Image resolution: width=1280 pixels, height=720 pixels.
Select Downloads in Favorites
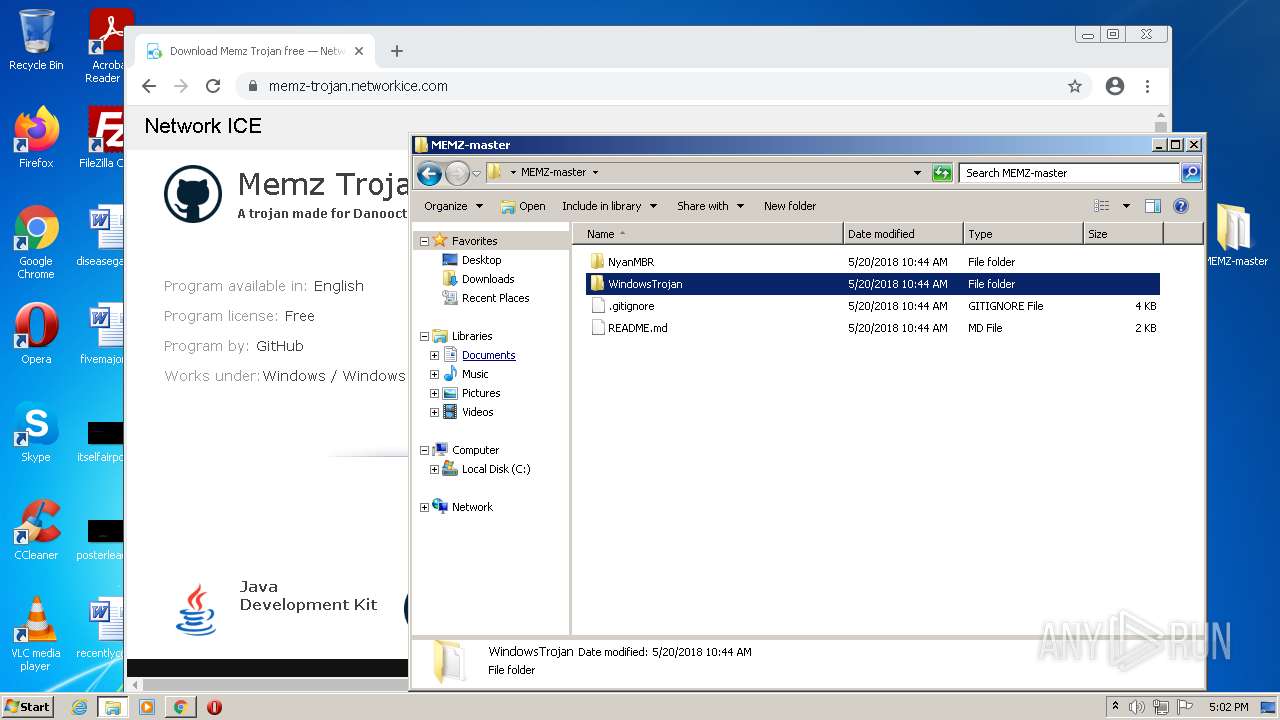click(x=487, y=279)
